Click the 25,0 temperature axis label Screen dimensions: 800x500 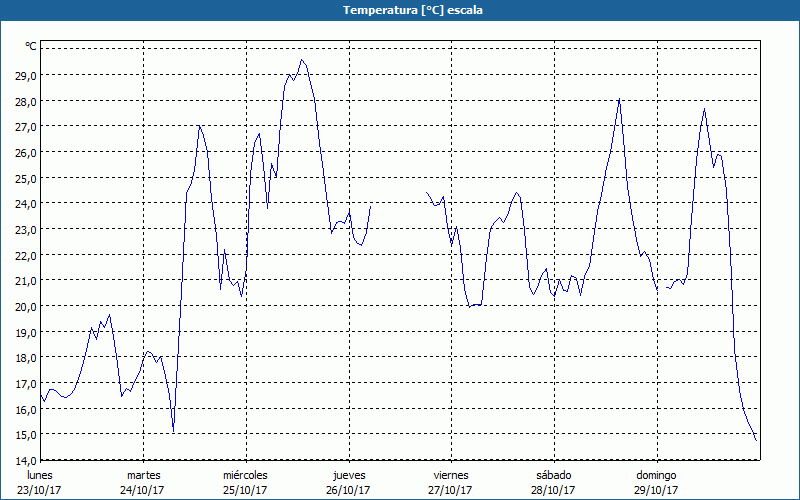(x=25, y=178)
